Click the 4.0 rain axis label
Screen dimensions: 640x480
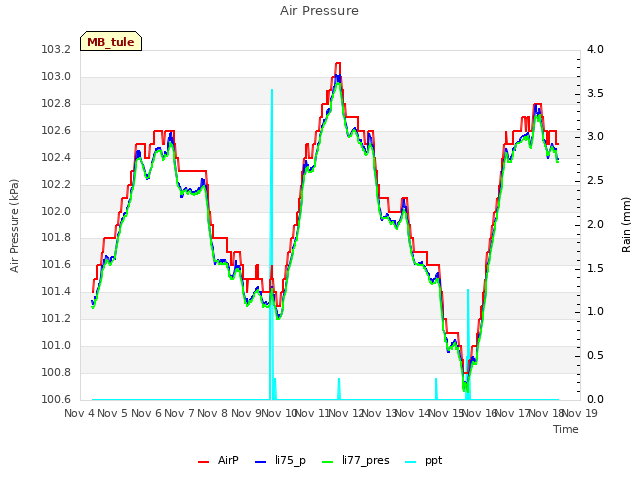[x=595, y=50]
